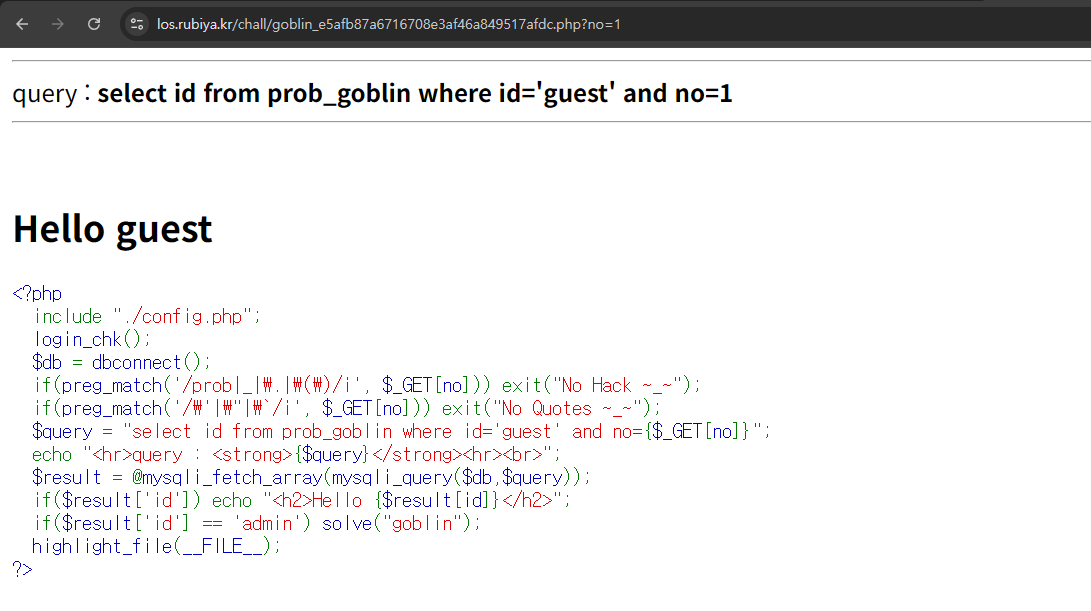Click the $db = dbconnect(); line

121,362
